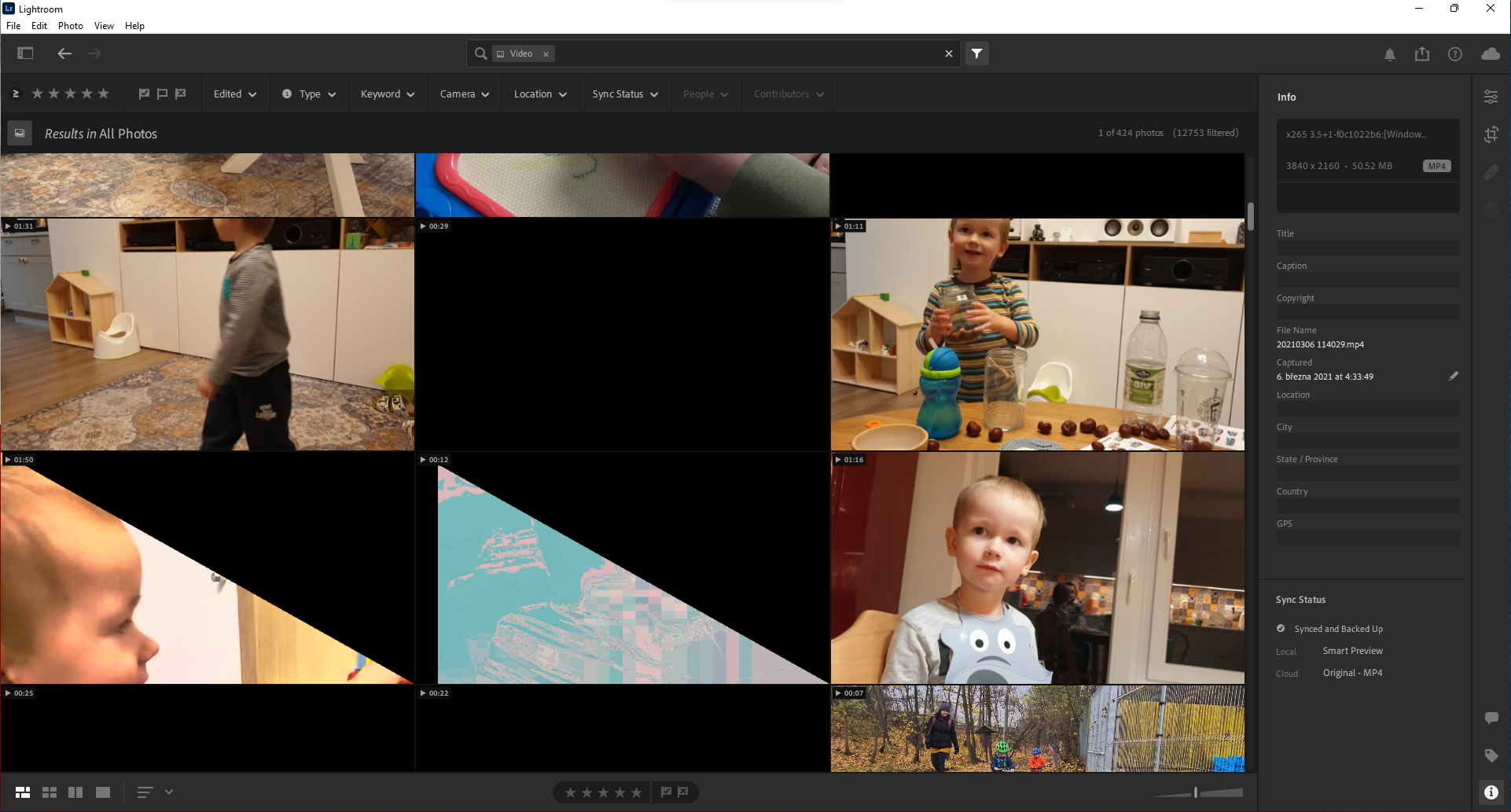
Task: Click the pencil icon next to Captured date
Action: [1454, 376]
